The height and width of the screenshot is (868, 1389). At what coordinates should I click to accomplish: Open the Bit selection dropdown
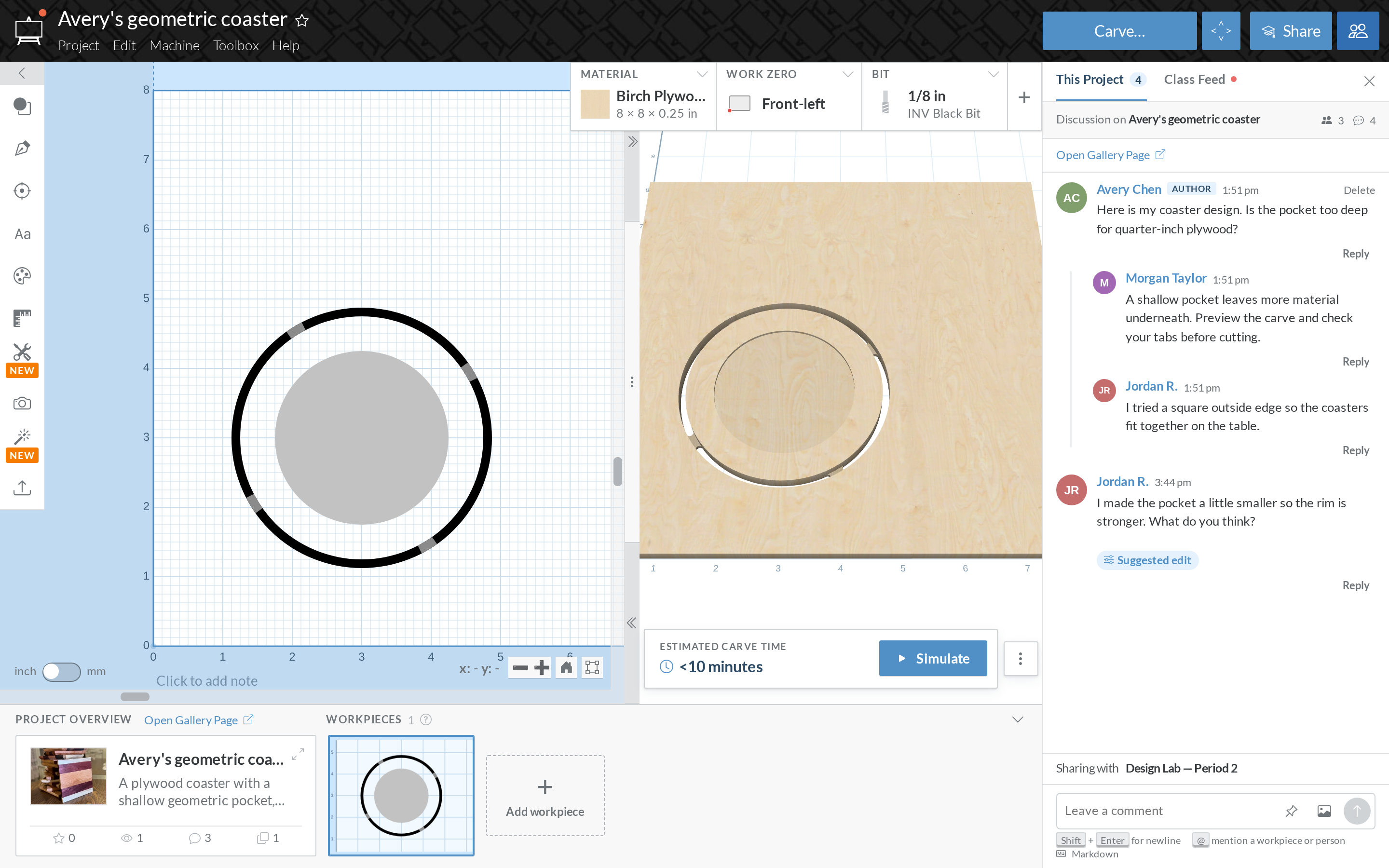pos(994,74)
